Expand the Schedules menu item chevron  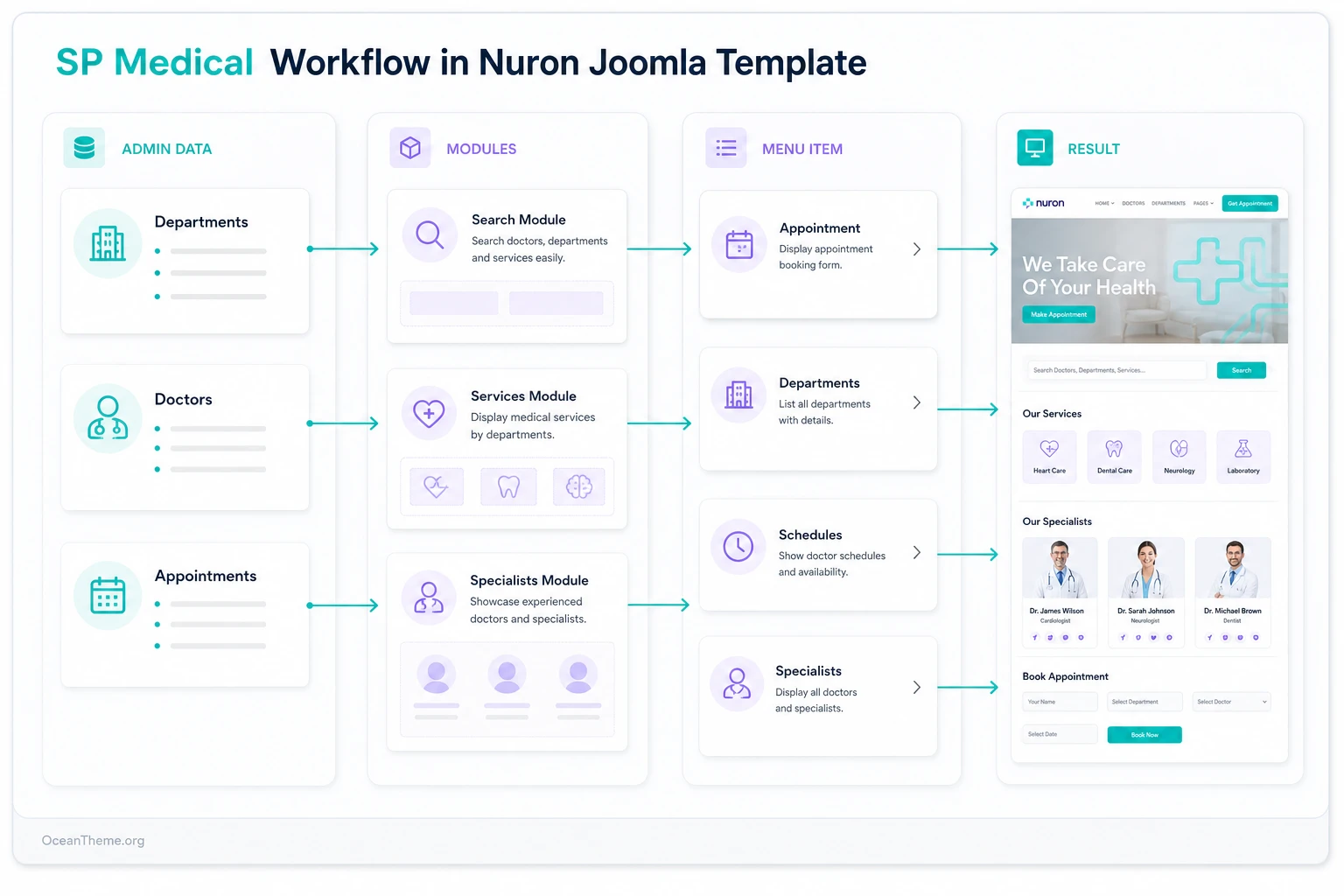[x=917, y=552]
